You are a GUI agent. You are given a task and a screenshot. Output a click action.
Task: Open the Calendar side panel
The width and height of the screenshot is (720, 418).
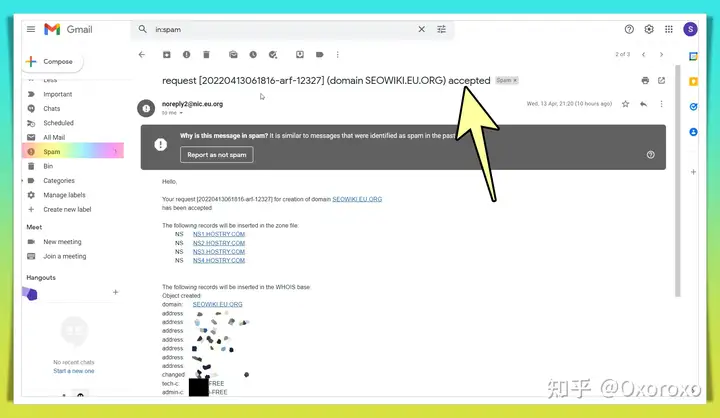693,56
